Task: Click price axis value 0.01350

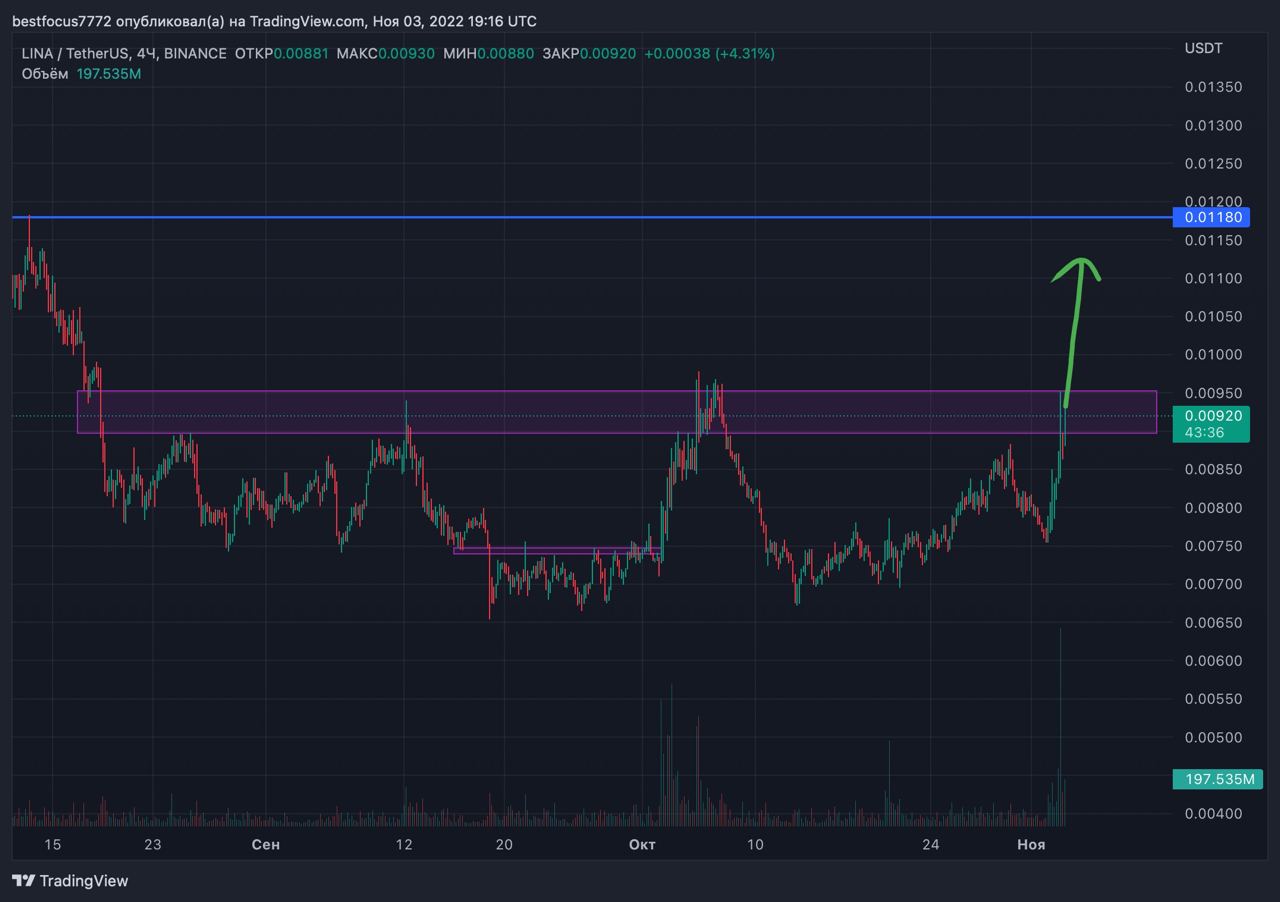Action: coord(1213,87)
